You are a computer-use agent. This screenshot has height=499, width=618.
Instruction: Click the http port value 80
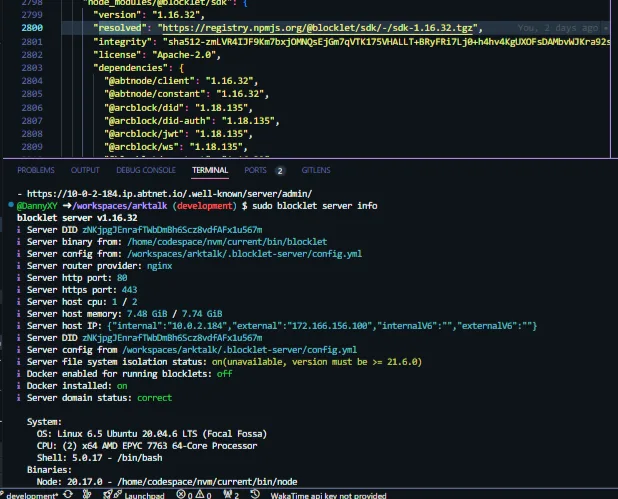tap(122, 278)
